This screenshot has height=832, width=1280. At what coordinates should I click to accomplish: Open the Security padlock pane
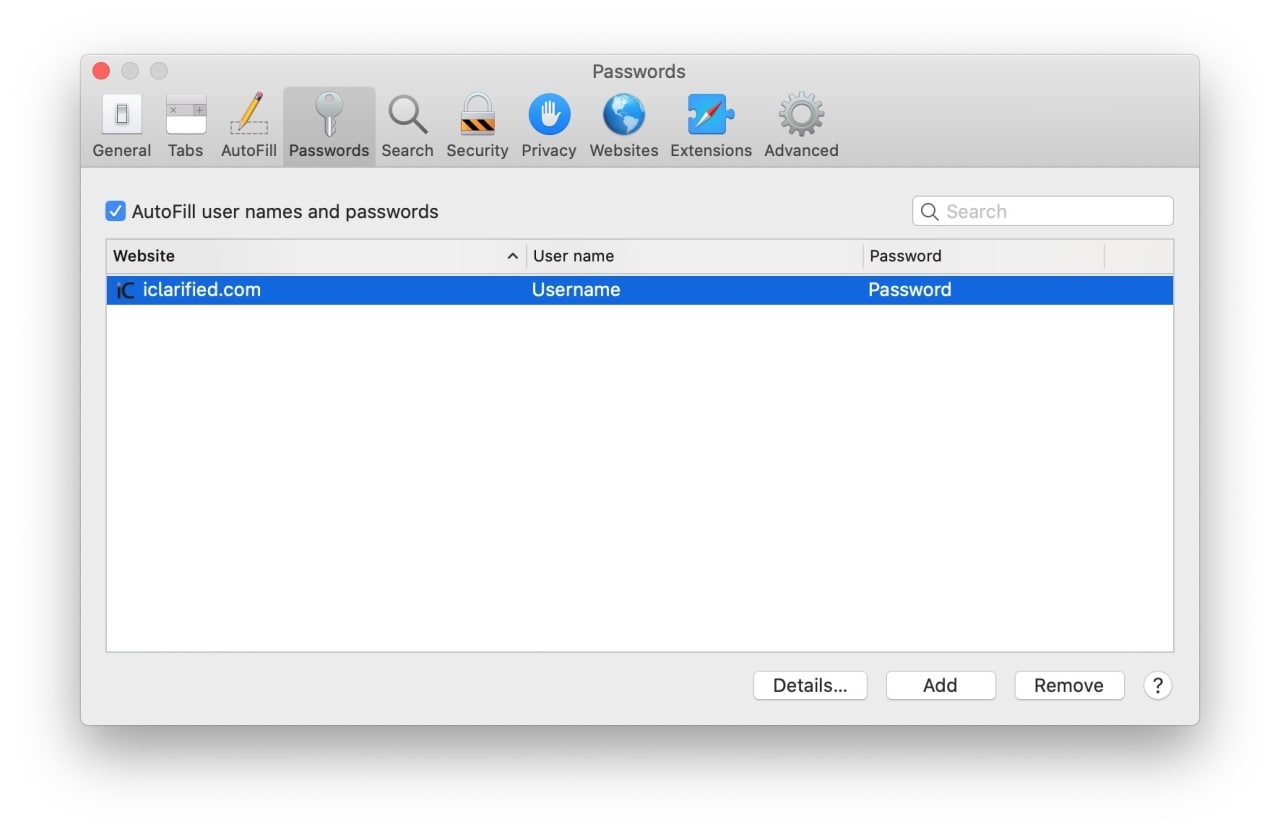tap(477, 126)
